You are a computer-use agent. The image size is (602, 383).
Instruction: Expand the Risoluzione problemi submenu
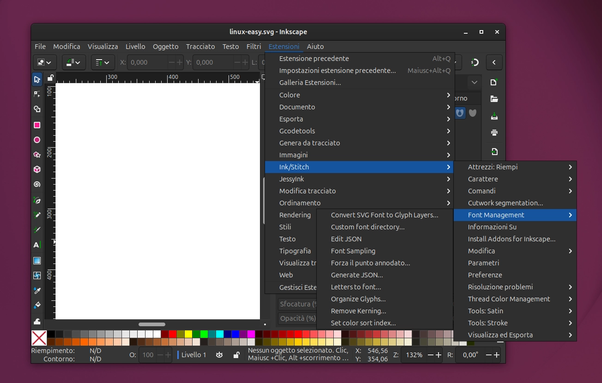[515, 287]
